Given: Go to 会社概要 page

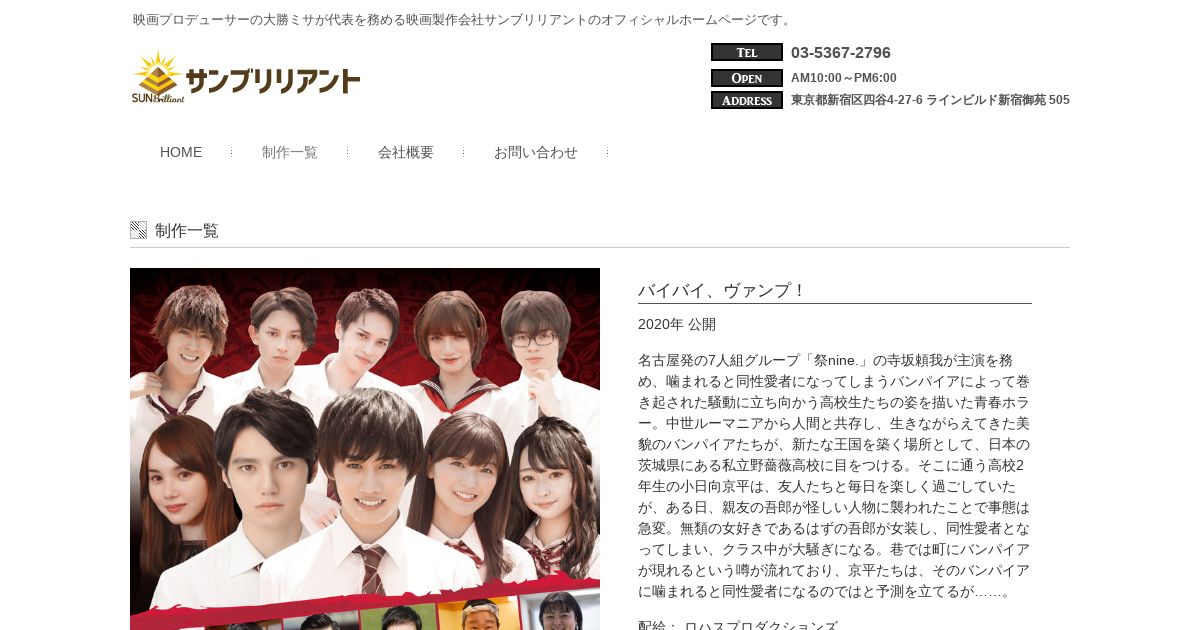Looking at the screenshot, I should click(x=406, y=152).
